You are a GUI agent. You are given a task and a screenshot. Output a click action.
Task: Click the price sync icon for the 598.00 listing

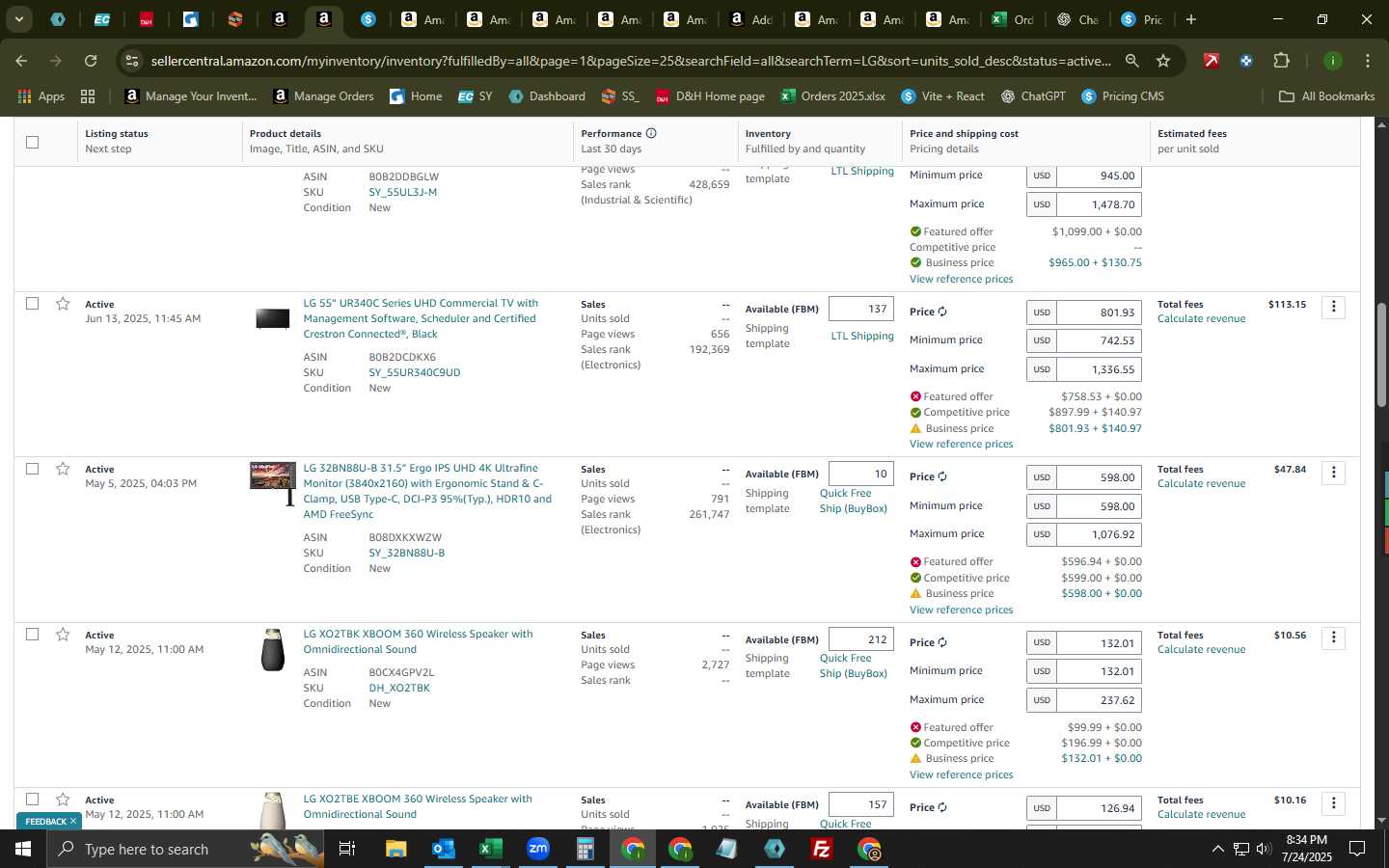pos(942,476)
